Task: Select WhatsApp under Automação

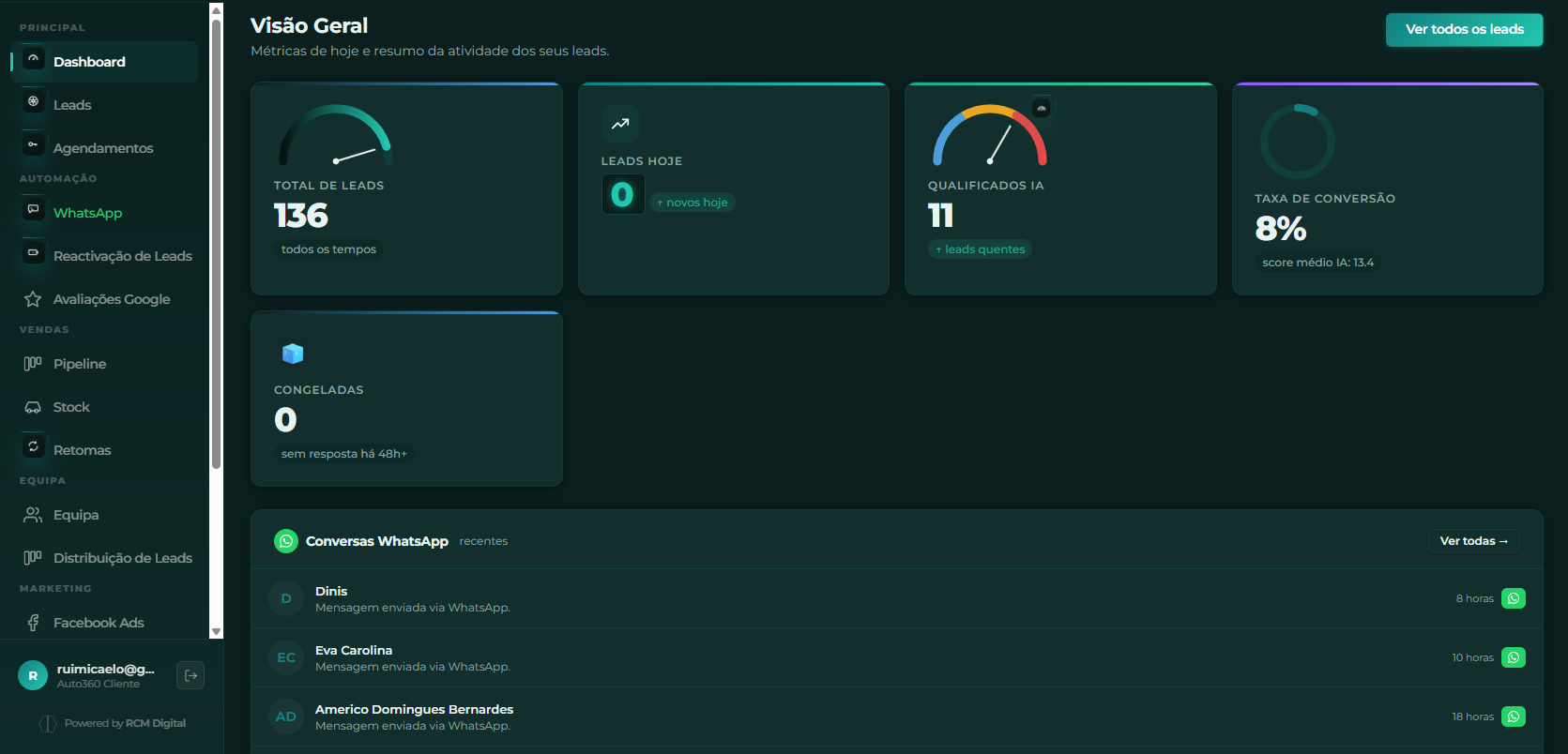Action: [x=104, y=213]
